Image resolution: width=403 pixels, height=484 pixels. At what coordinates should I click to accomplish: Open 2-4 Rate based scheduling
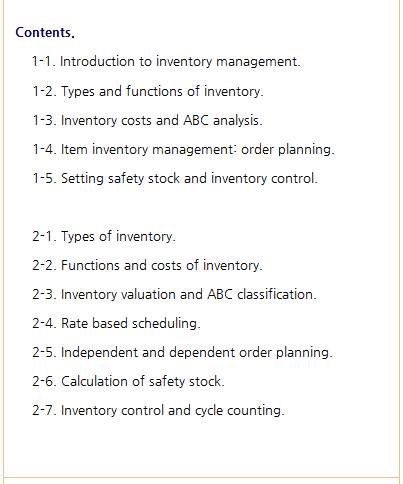(x=116, y=324)
